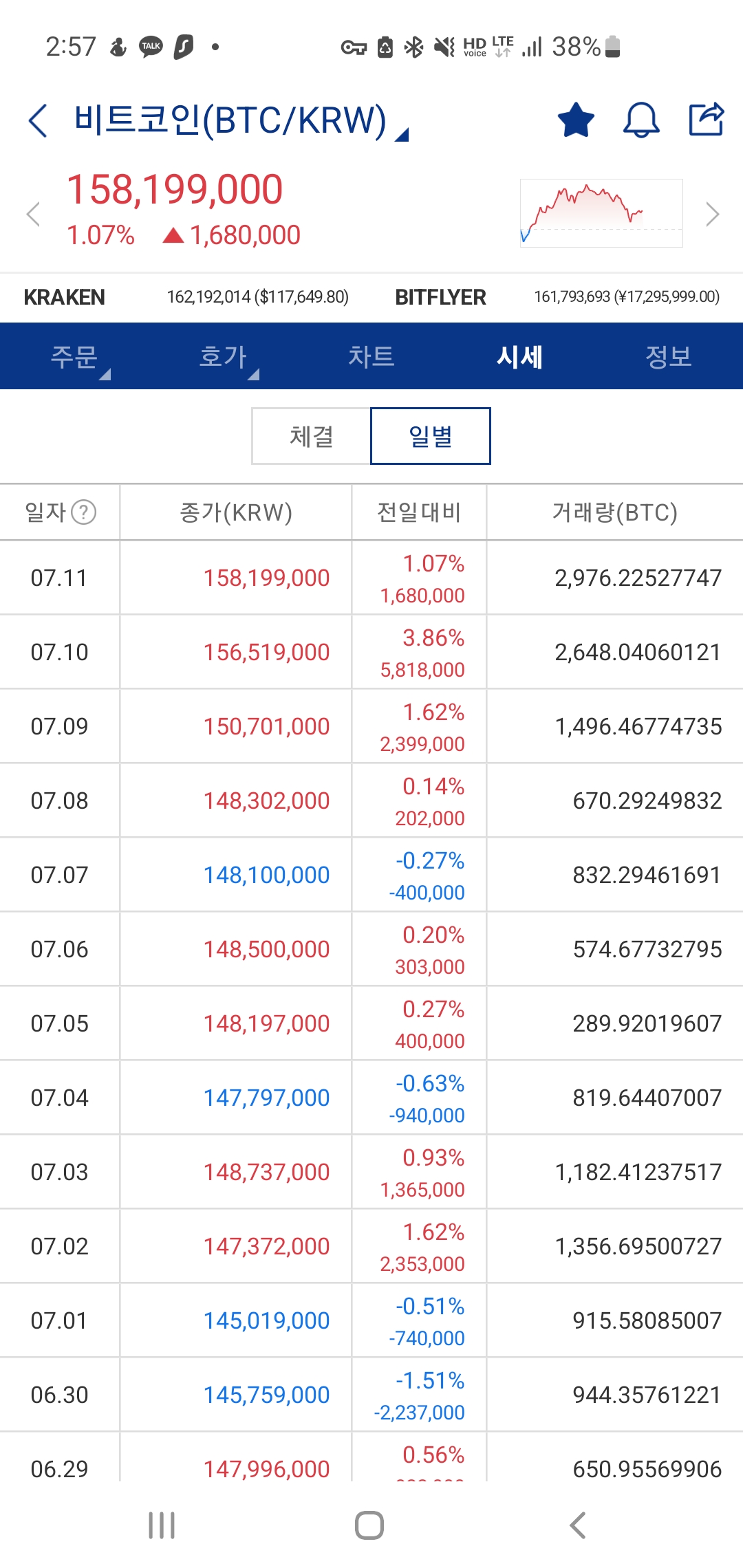Go to previous coin with left chevron
This screenshot has width=743, height=1568.
pyautogui.click(x=33, y=214)
